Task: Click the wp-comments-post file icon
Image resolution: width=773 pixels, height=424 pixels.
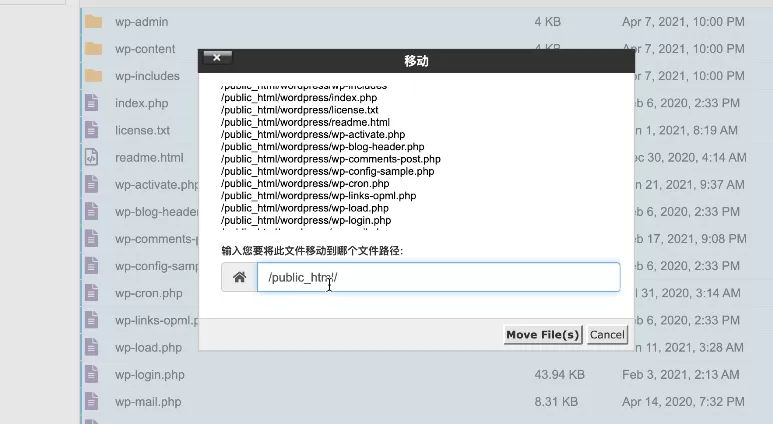Action: [92, 239]
